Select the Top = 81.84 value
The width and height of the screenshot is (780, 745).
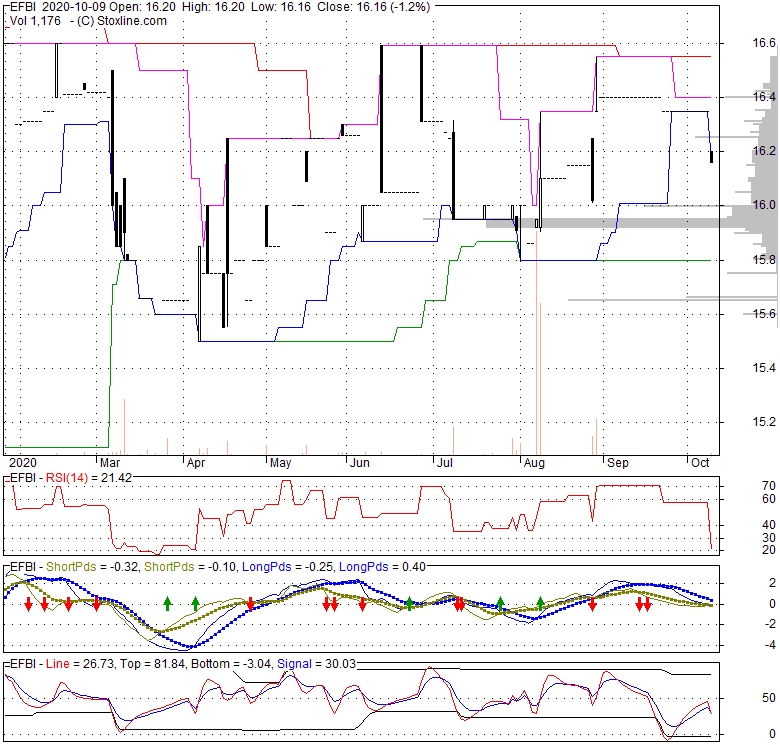coord(152,664)
